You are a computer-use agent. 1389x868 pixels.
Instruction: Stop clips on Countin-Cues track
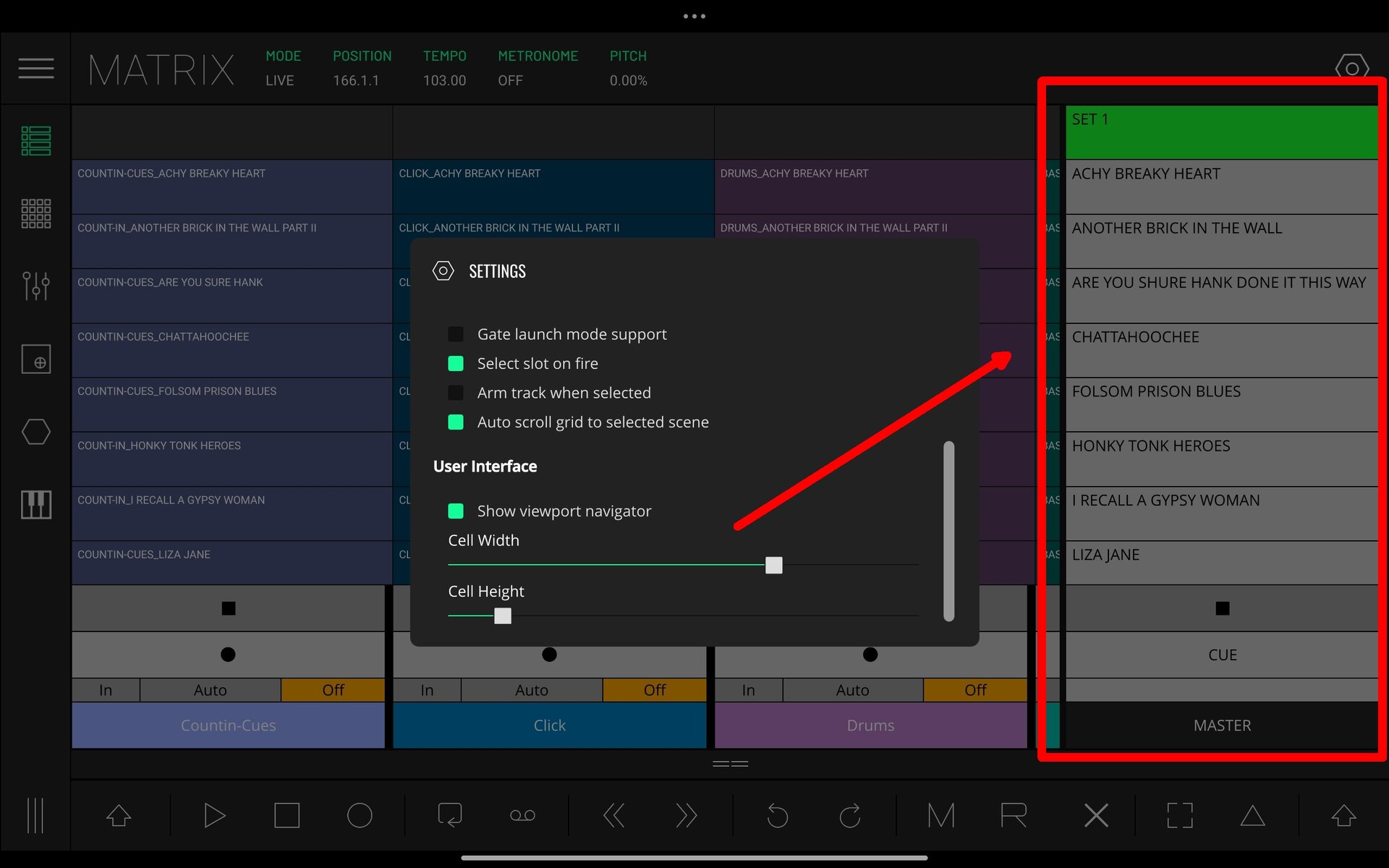(228, 608)
